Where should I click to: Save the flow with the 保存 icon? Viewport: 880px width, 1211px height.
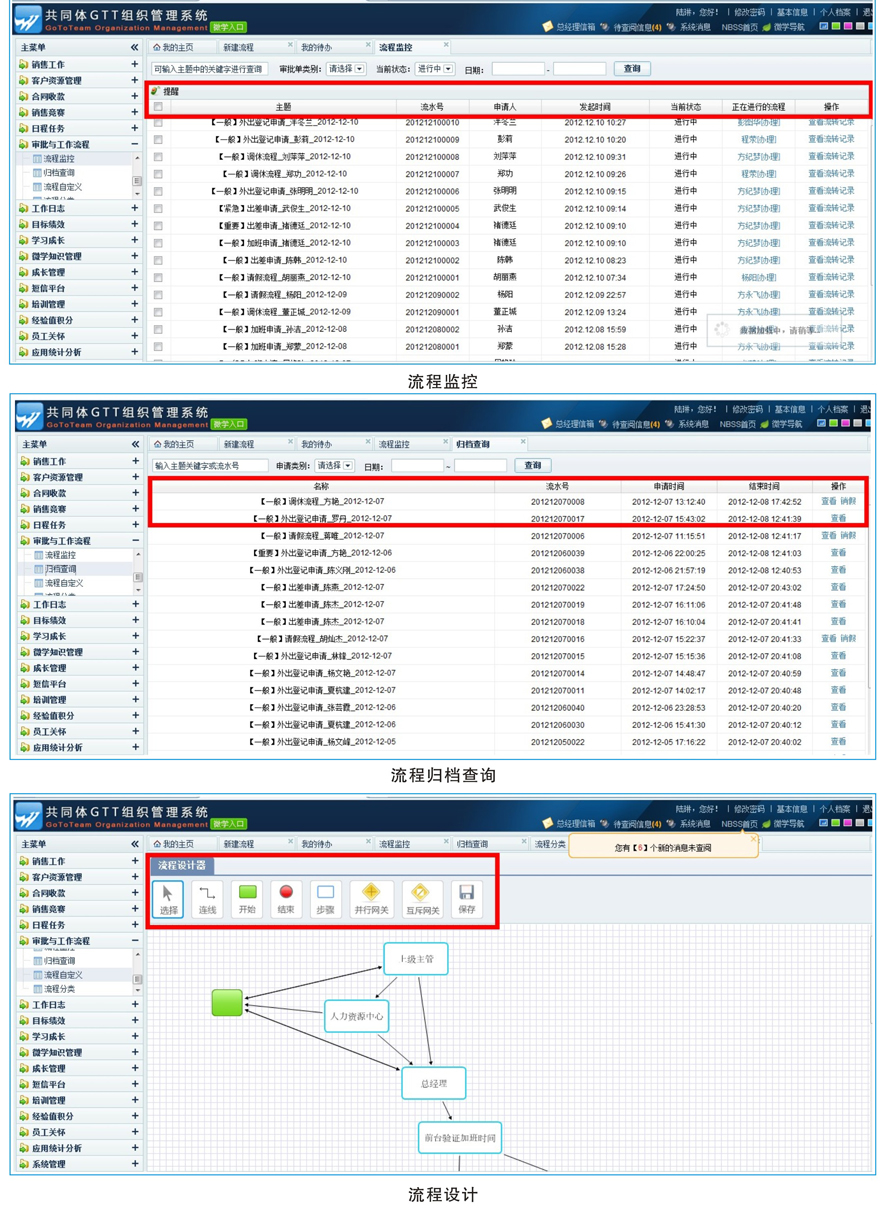[466, 898]
